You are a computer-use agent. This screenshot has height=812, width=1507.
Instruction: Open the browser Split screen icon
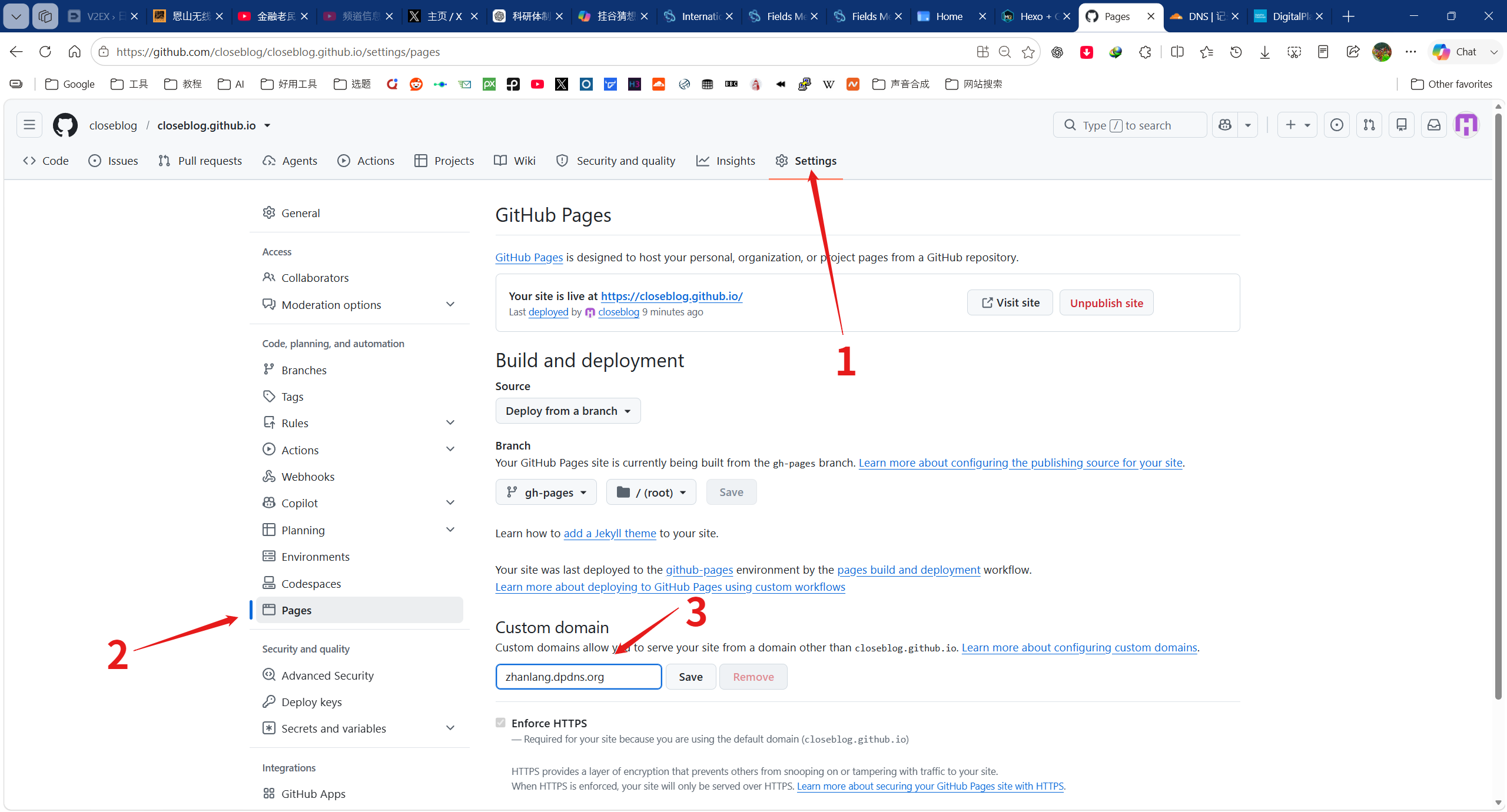(1177, 52)
